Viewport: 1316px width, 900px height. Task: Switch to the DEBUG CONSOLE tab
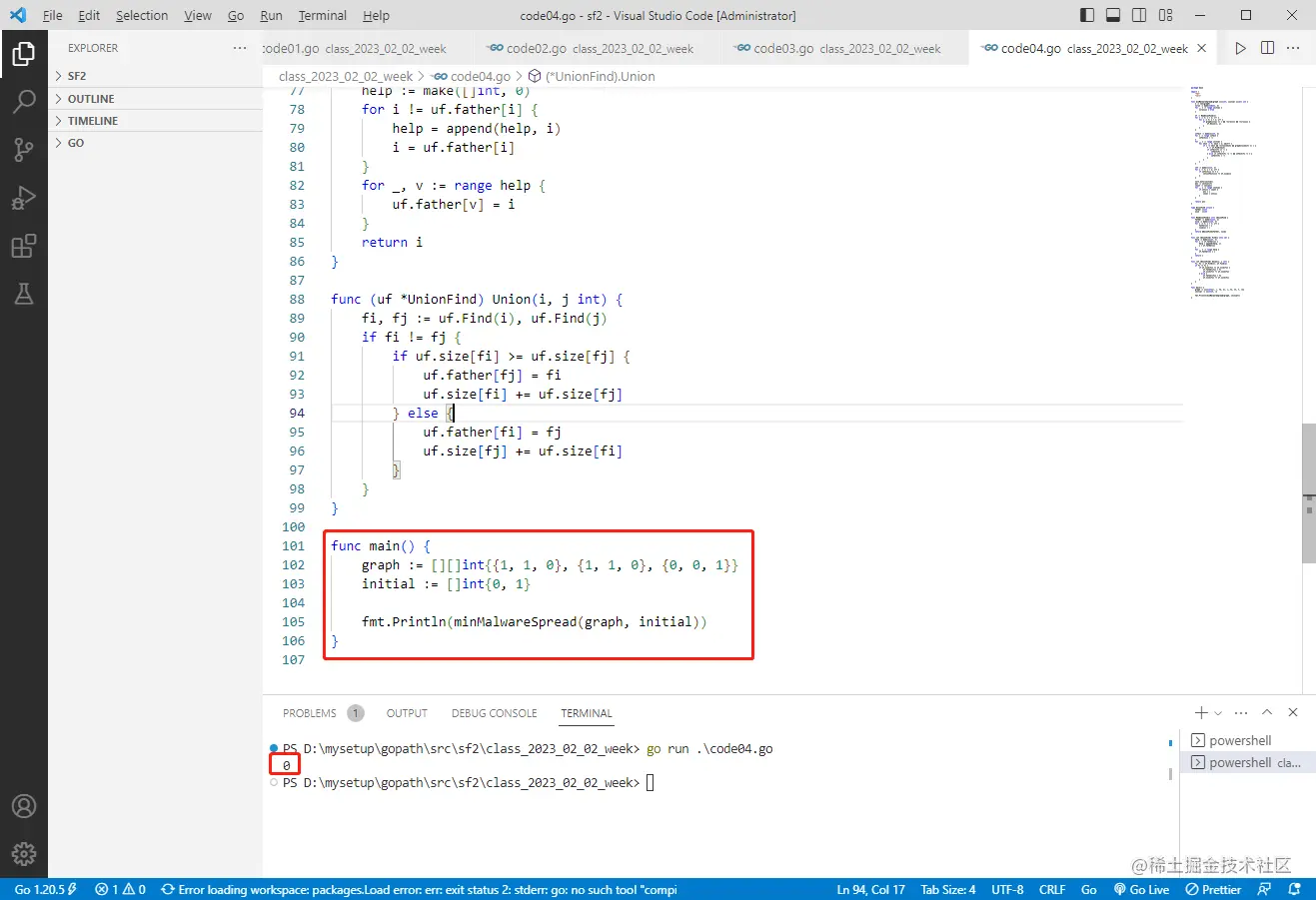[494, 713]
